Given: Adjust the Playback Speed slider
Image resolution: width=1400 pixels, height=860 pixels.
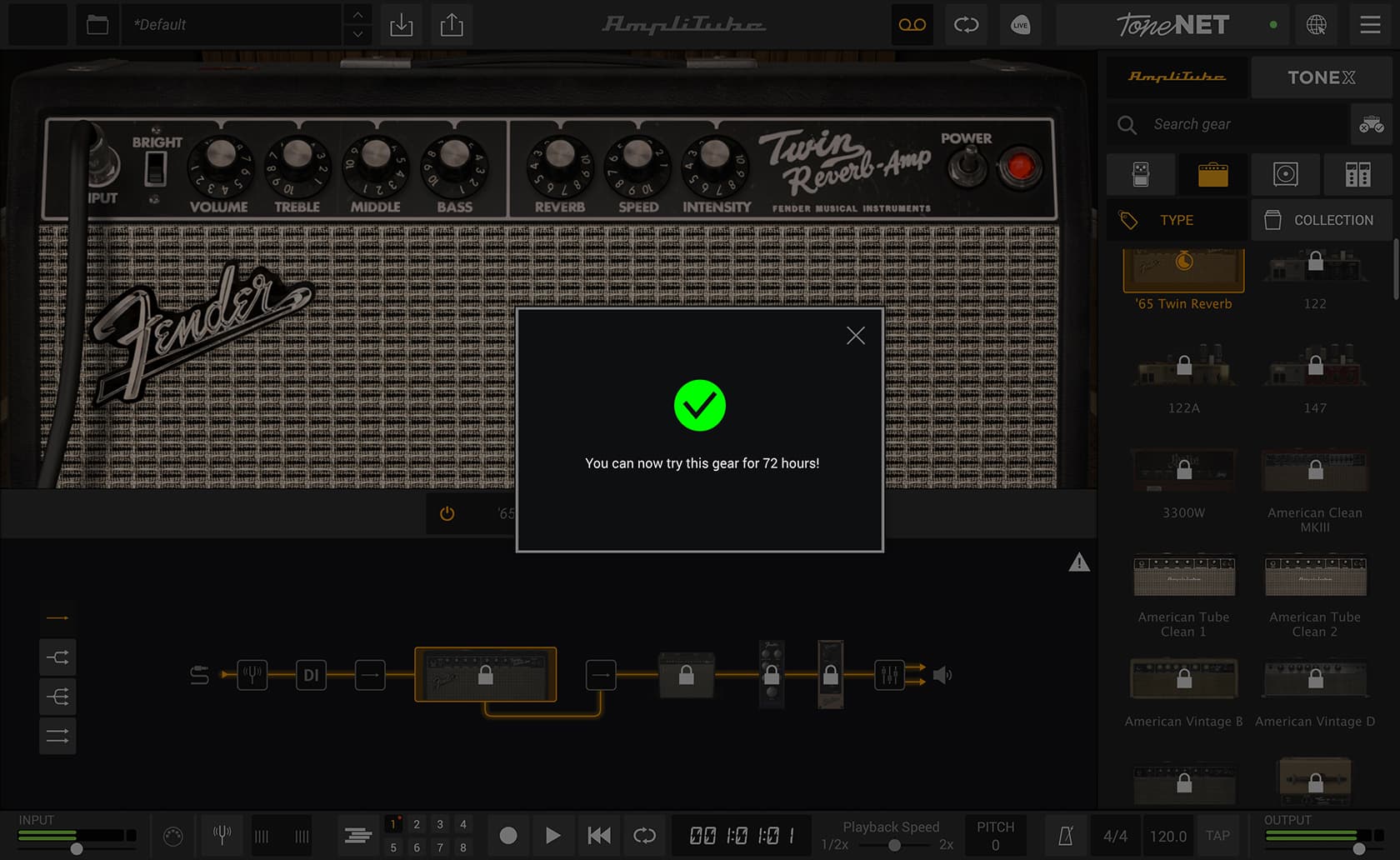Looking at the screenshot, I should pos(893,845).
